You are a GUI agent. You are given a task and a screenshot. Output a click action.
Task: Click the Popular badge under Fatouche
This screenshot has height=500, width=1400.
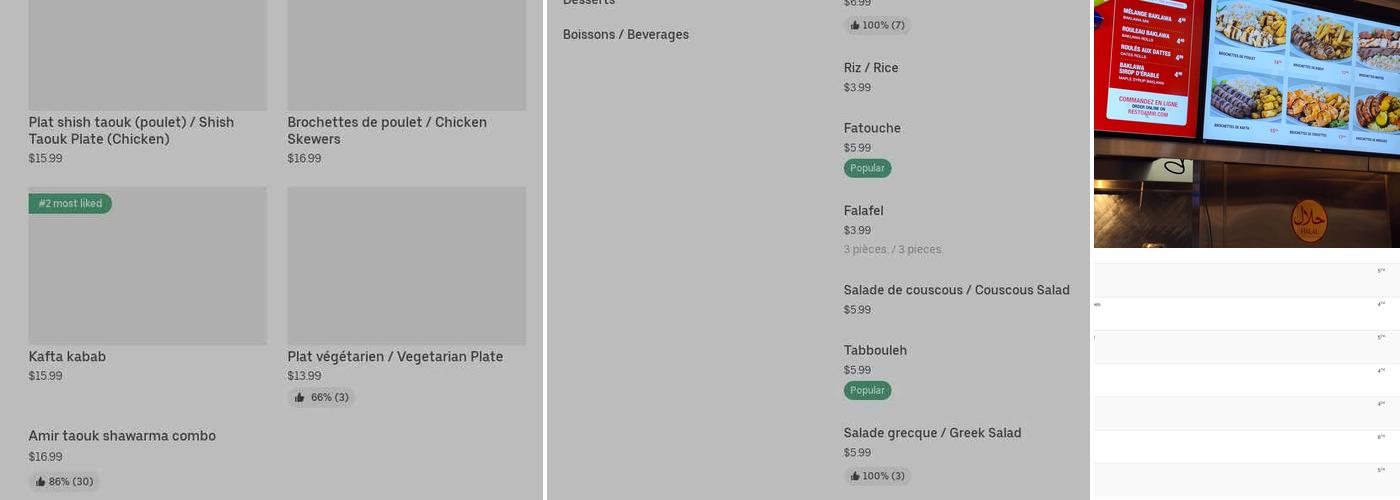(x=867, y=168)
